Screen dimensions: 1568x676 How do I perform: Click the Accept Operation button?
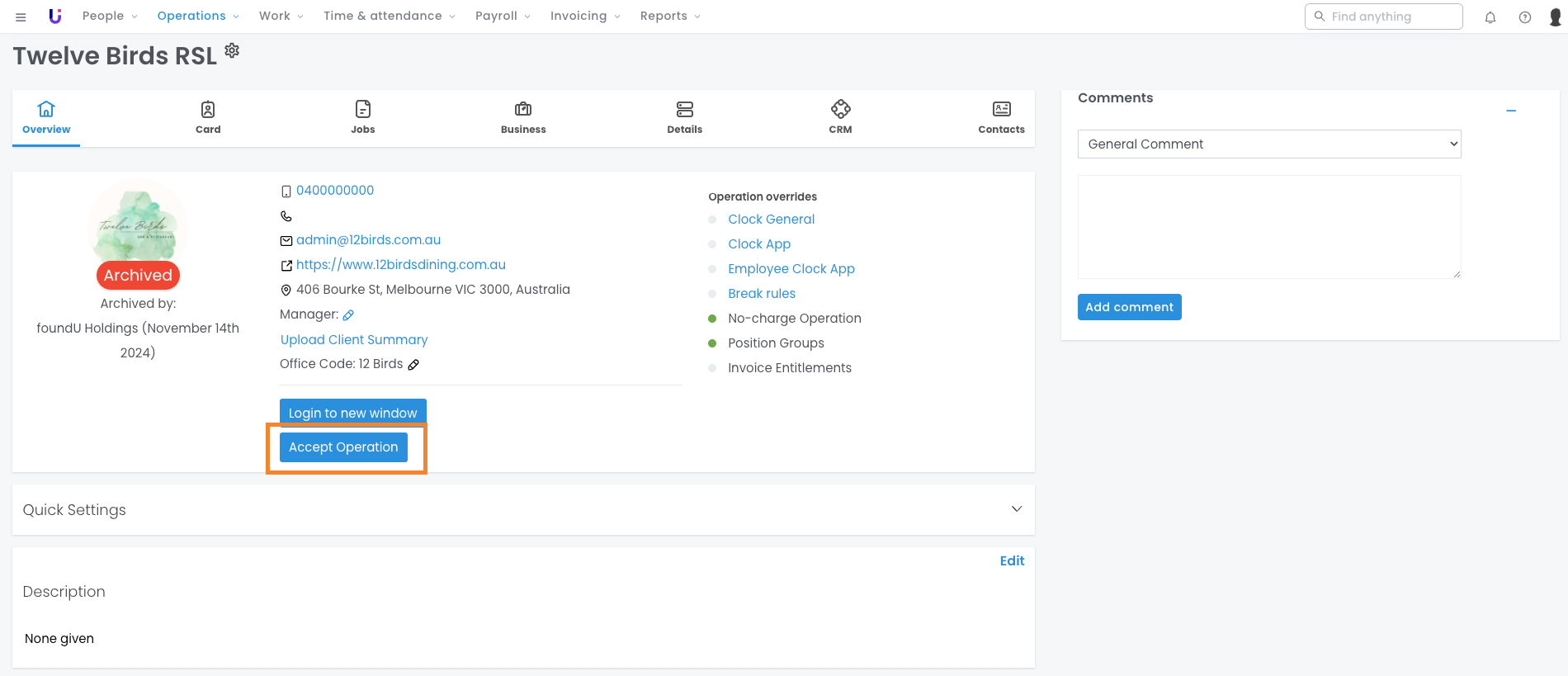(x=343, y=447)
